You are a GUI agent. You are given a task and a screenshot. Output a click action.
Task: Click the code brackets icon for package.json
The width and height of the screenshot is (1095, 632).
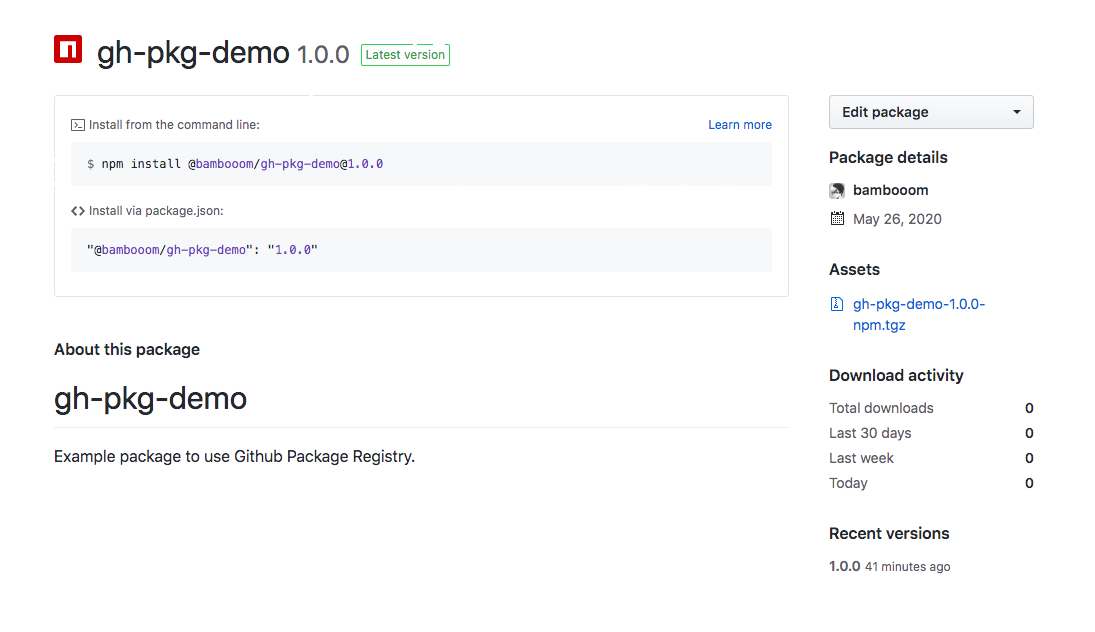coord(78,211)
